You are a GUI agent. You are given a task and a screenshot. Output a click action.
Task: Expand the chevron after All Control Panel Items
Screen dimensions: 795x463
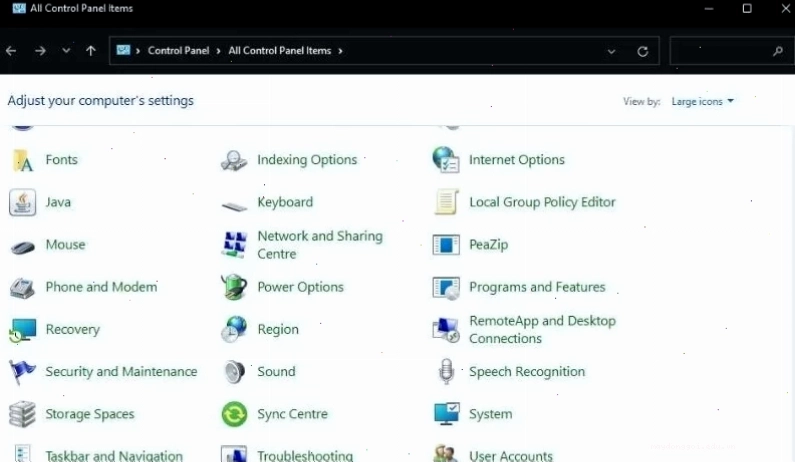click(x=340, y=51)
